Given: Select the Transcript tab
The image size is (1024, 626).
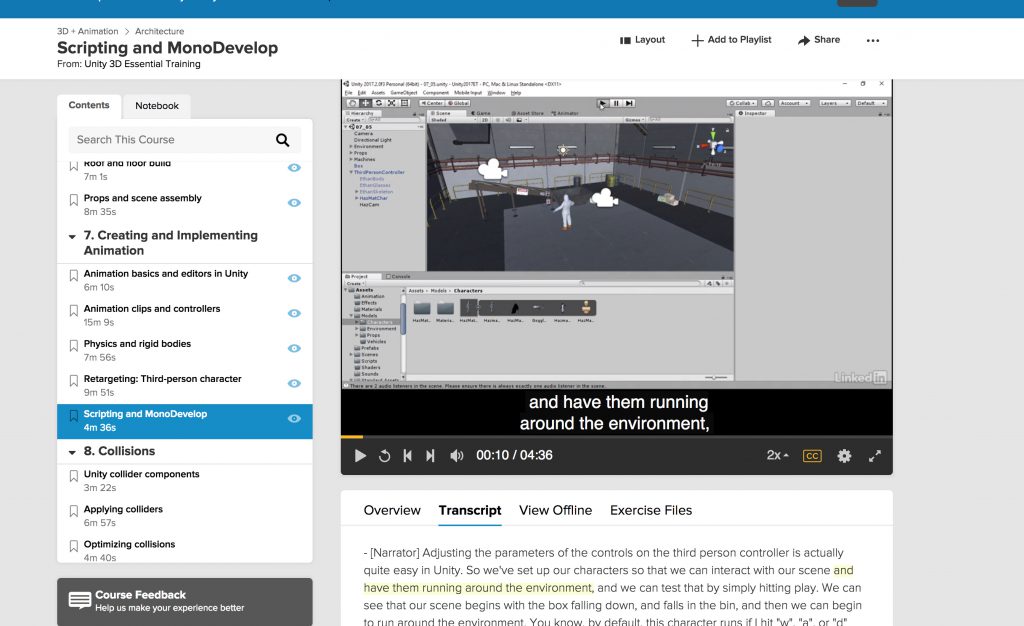Looking at the screenshot, I should coord(470,510).
